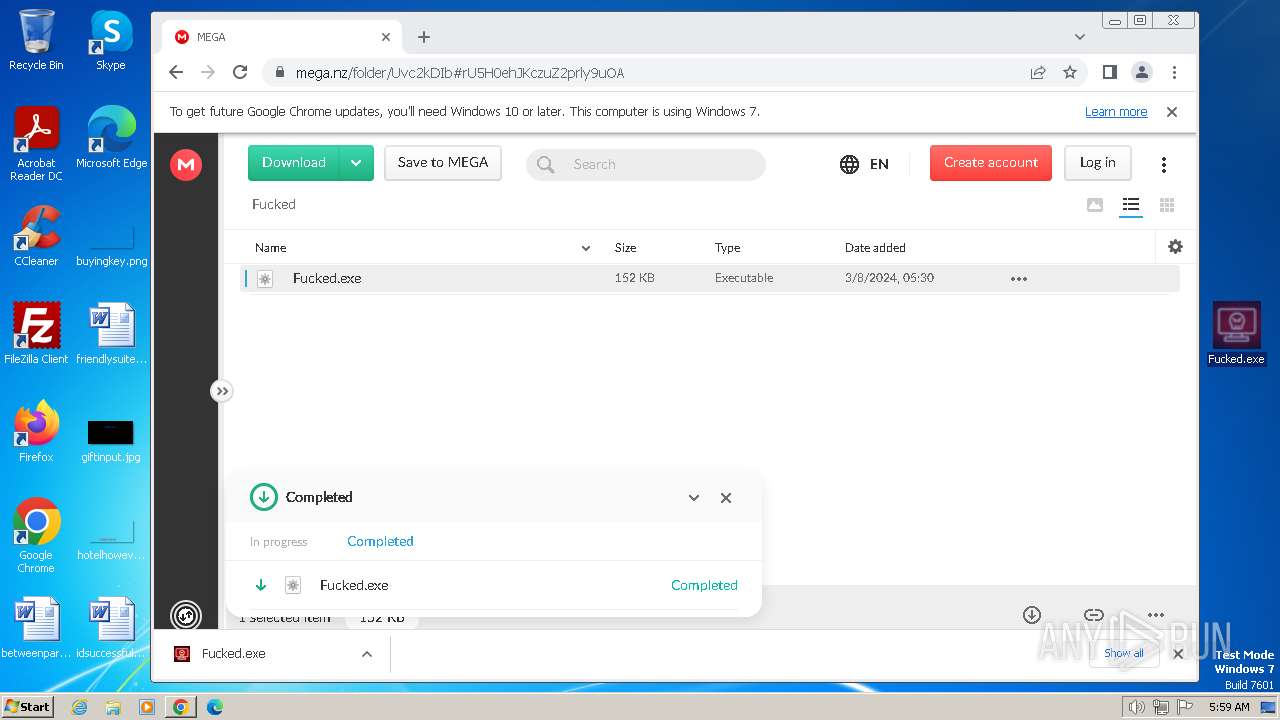Click the Fucked folder breadcrumb
Screen dimensions: 1280x720
274,204
